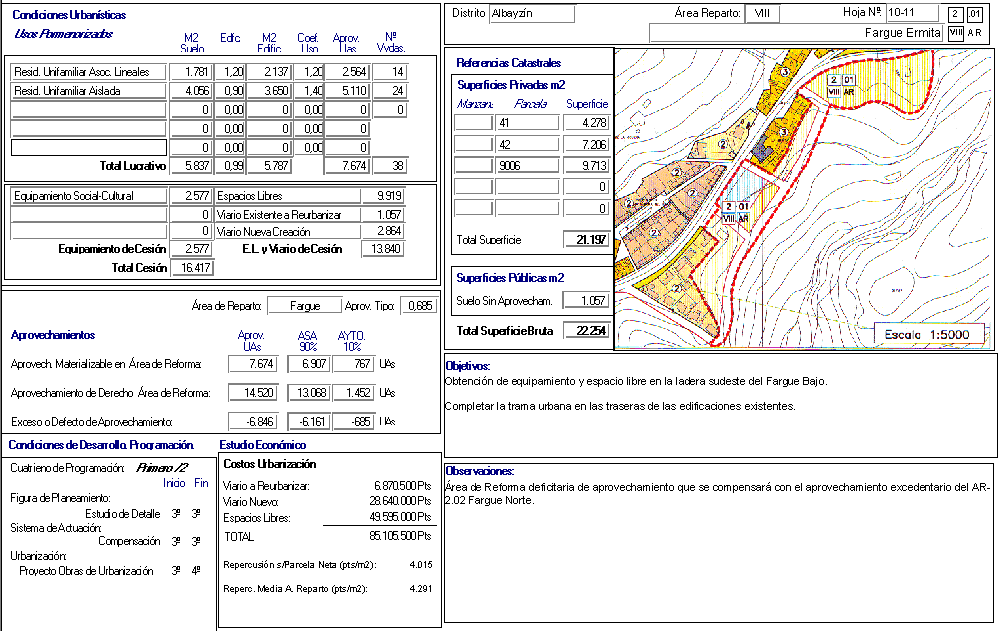Select Exceso o Defecto value -6.846
The height and width of the screenshot is (631, 1000).
tap(253, 422)
